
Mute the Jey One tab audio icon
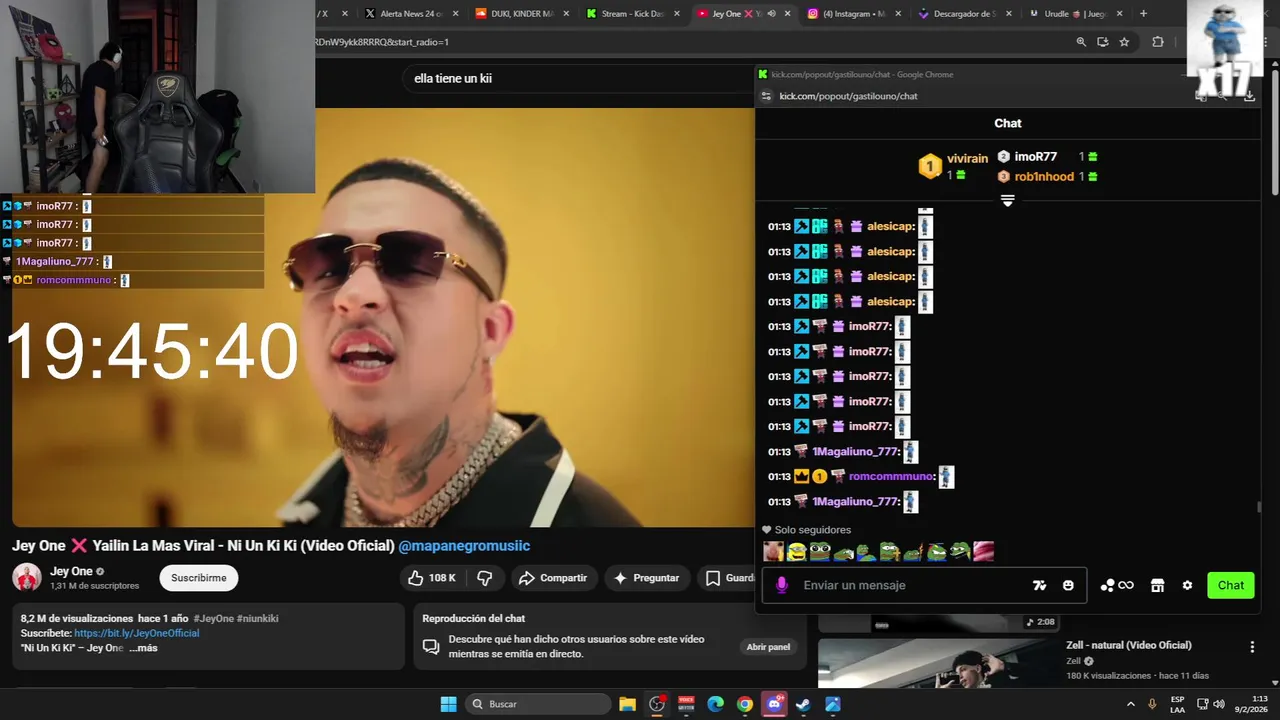tap(771, 14)
